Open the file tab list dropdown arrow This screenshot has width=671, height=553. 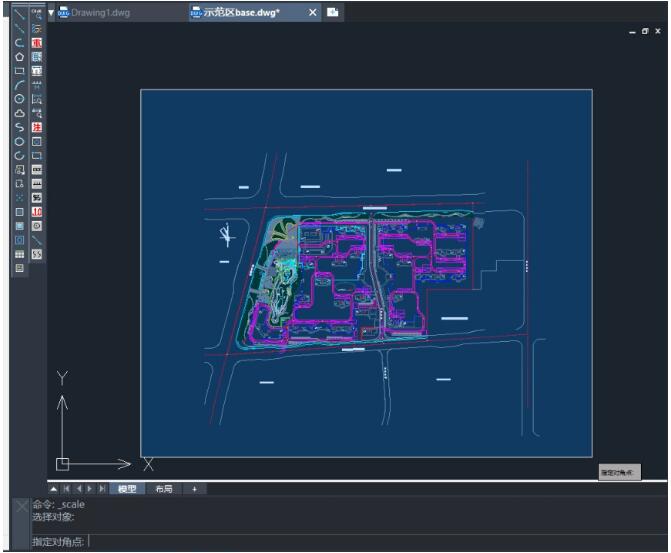coord(51,13)
